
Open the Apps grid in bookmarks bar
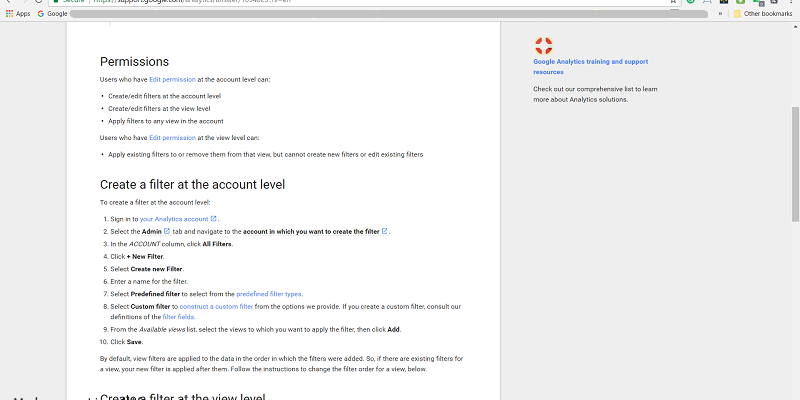coord(18,14)
